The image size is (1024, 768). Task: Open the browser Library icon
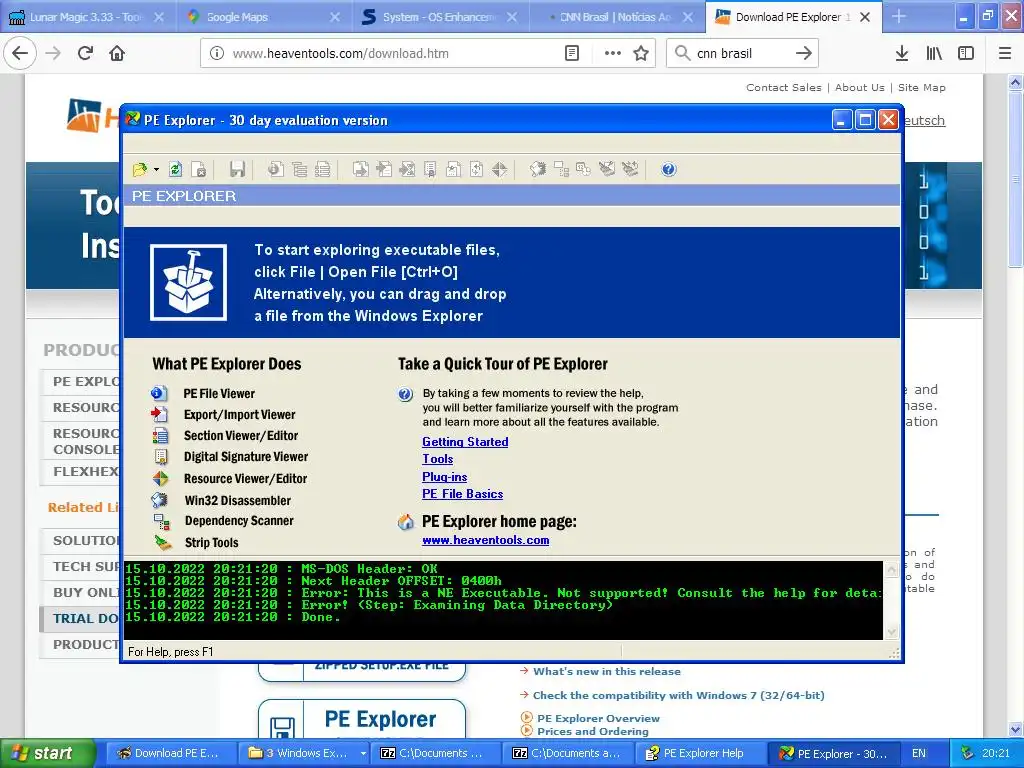[x=934, y=54]
